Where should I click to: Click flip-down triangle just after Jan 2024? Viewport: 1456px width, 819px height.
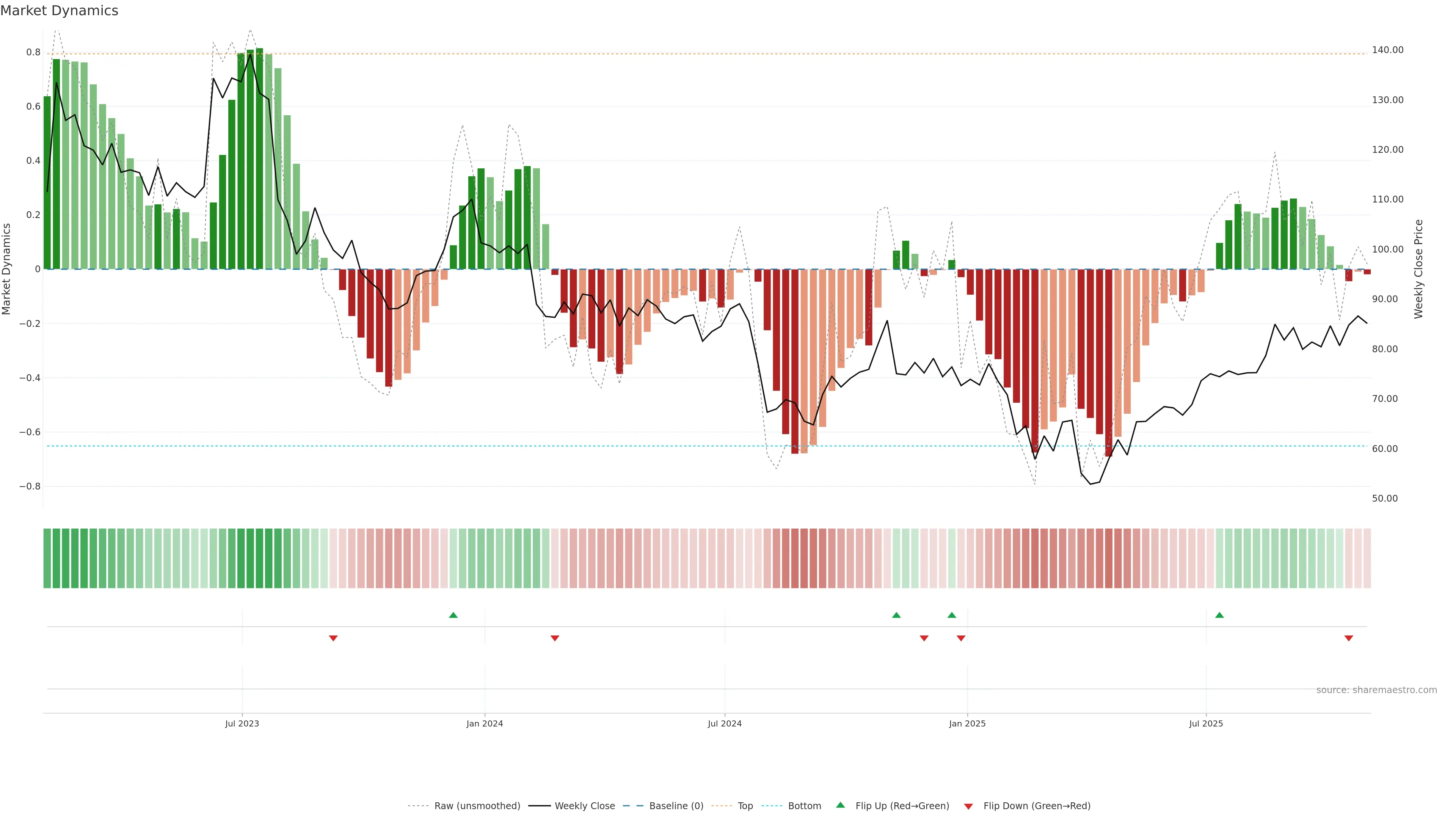tap(554, 638)
